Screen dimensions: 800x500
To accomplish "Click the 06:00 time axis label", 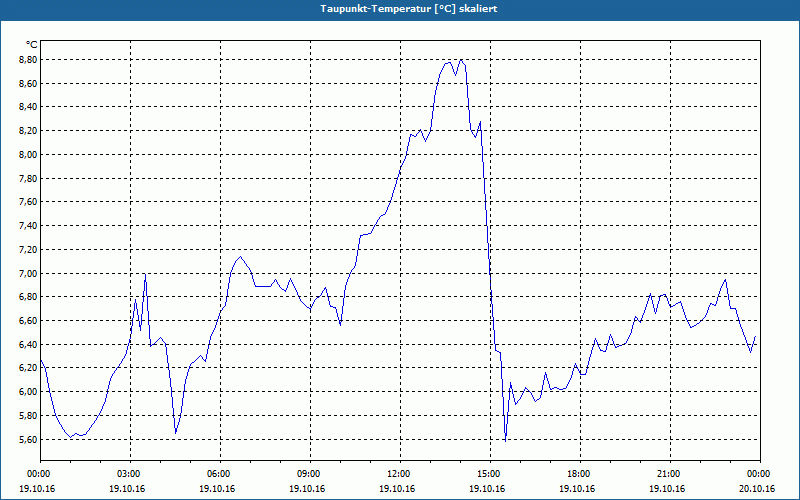I will coord(220,474).
